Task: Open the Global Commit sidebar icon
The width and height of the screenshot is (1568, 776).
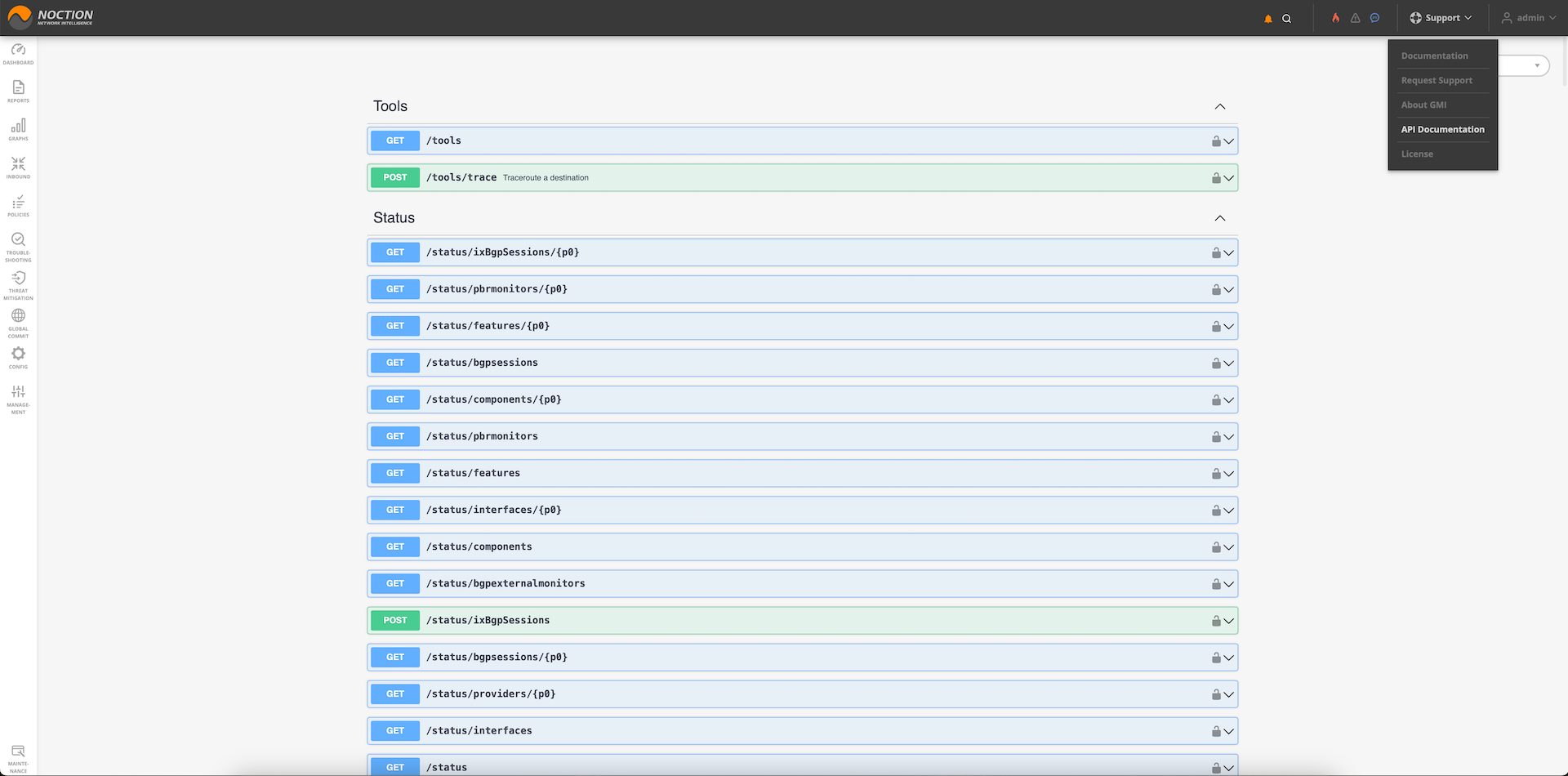Action: tap(18, 323)
